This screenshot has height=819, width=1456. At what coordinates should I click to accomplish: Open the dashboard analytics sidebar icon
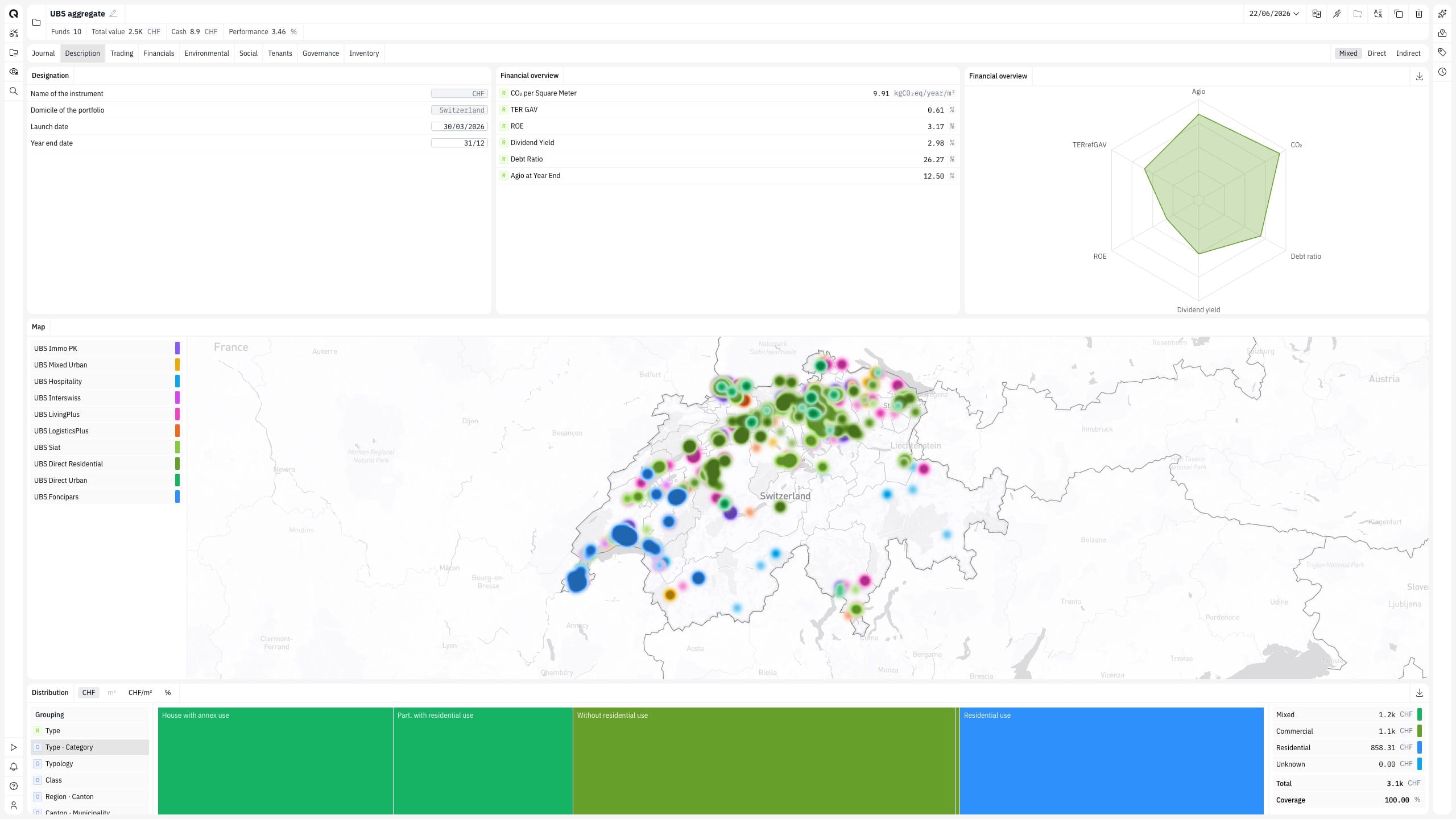(14, 34)
